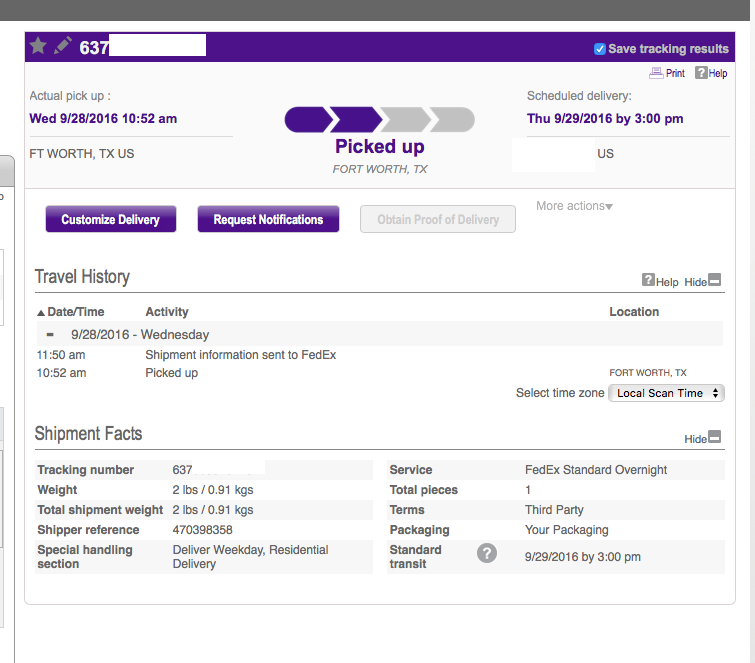Screen dimensions: 755x663
Task: Select 'Shipment information sent to FedEx' row
Action: point(380,355)
